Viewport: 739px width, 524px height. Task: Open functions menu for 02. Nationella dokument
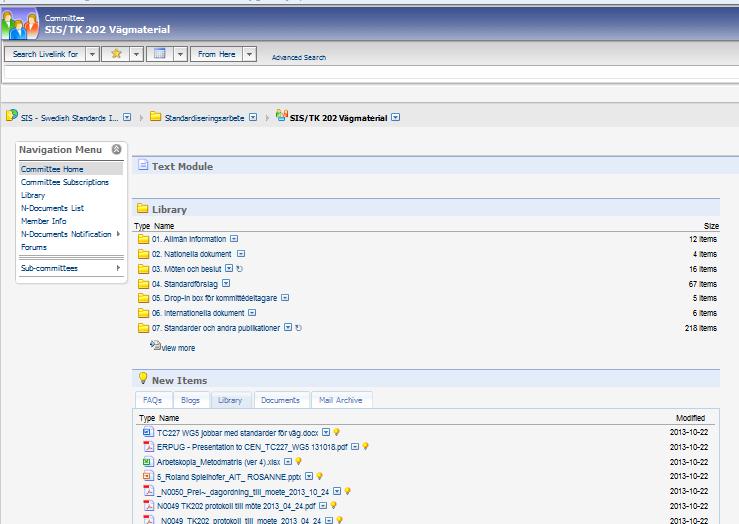coord(241,254)
